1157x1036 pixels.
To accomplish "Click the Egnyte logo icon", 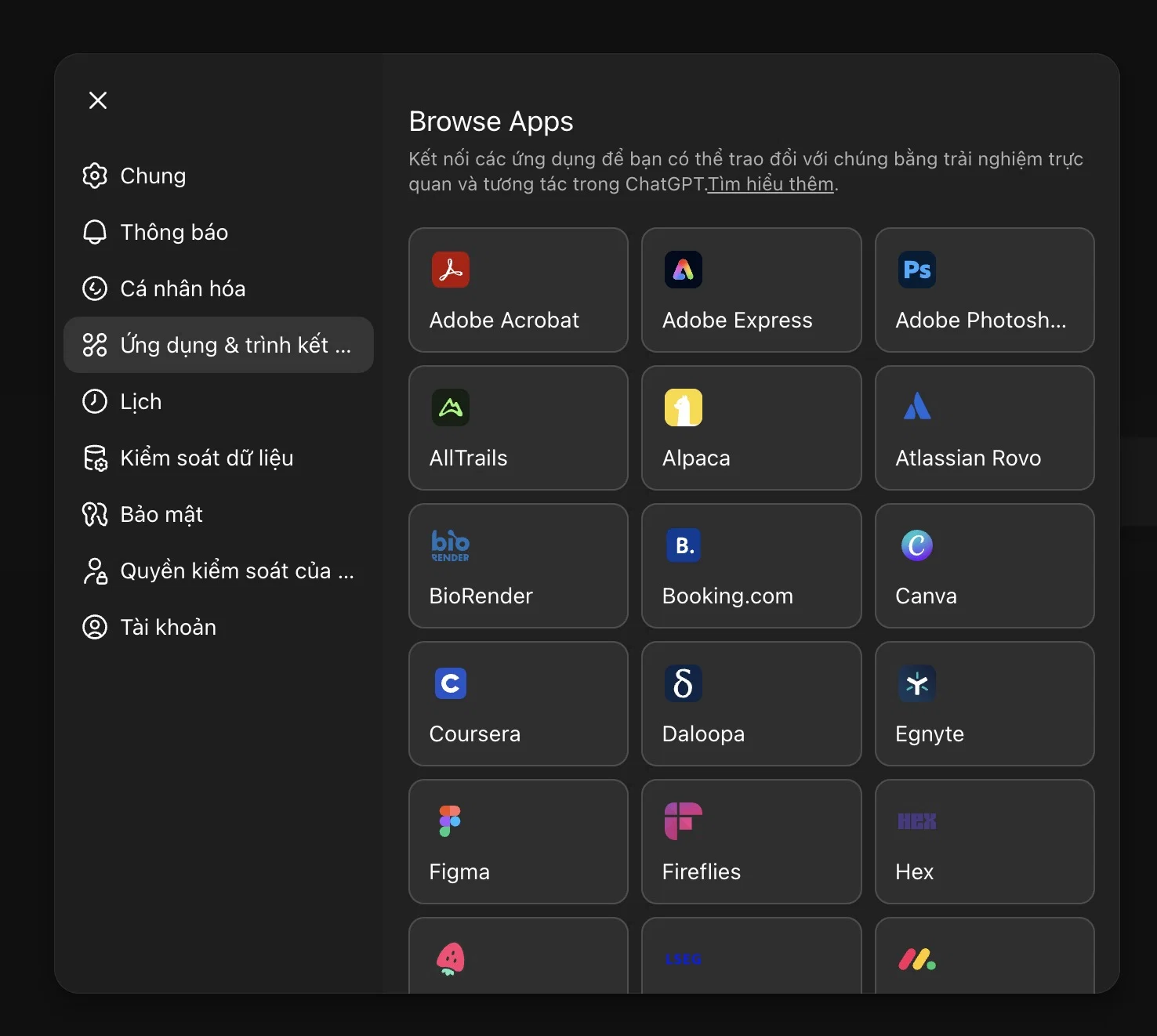I will (x=917, y=683).
